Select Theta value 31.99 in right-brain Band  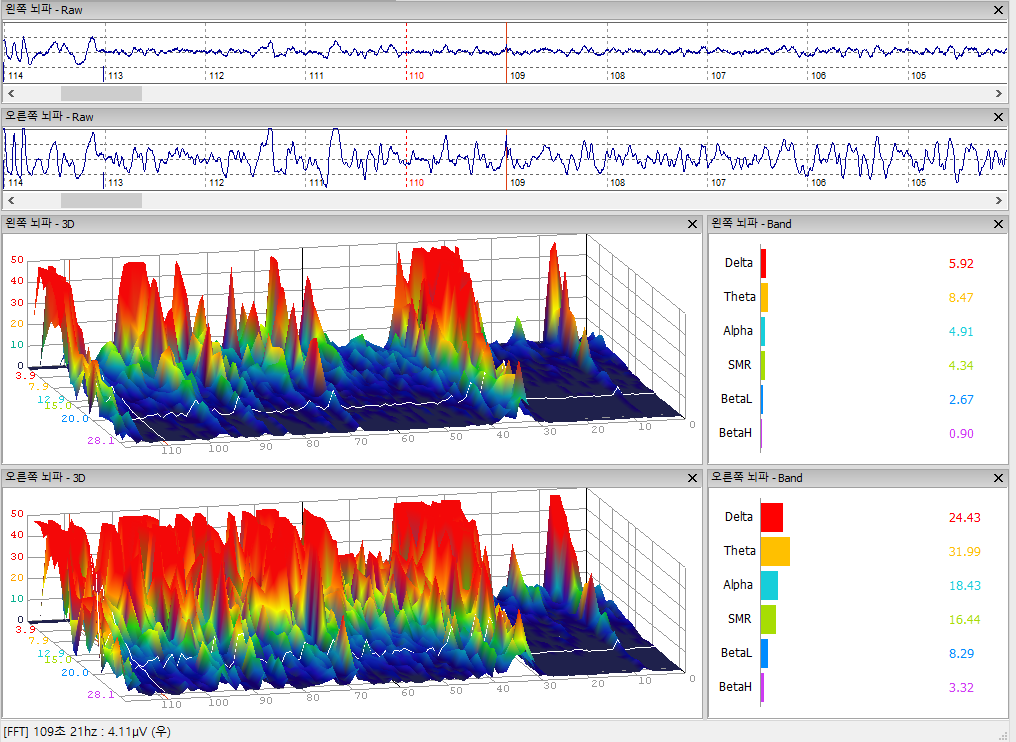pyautogui.click(x=965, y=551)
